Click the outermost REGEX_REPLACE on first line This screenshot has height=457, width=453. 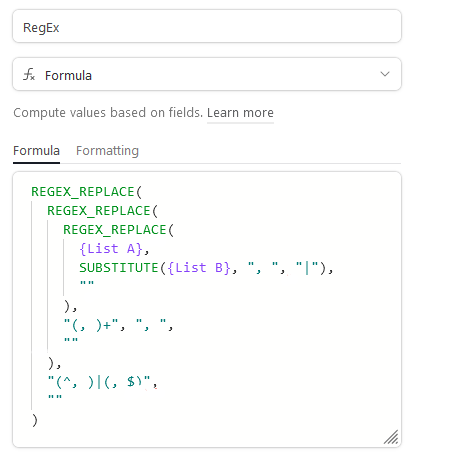(83, 192)
